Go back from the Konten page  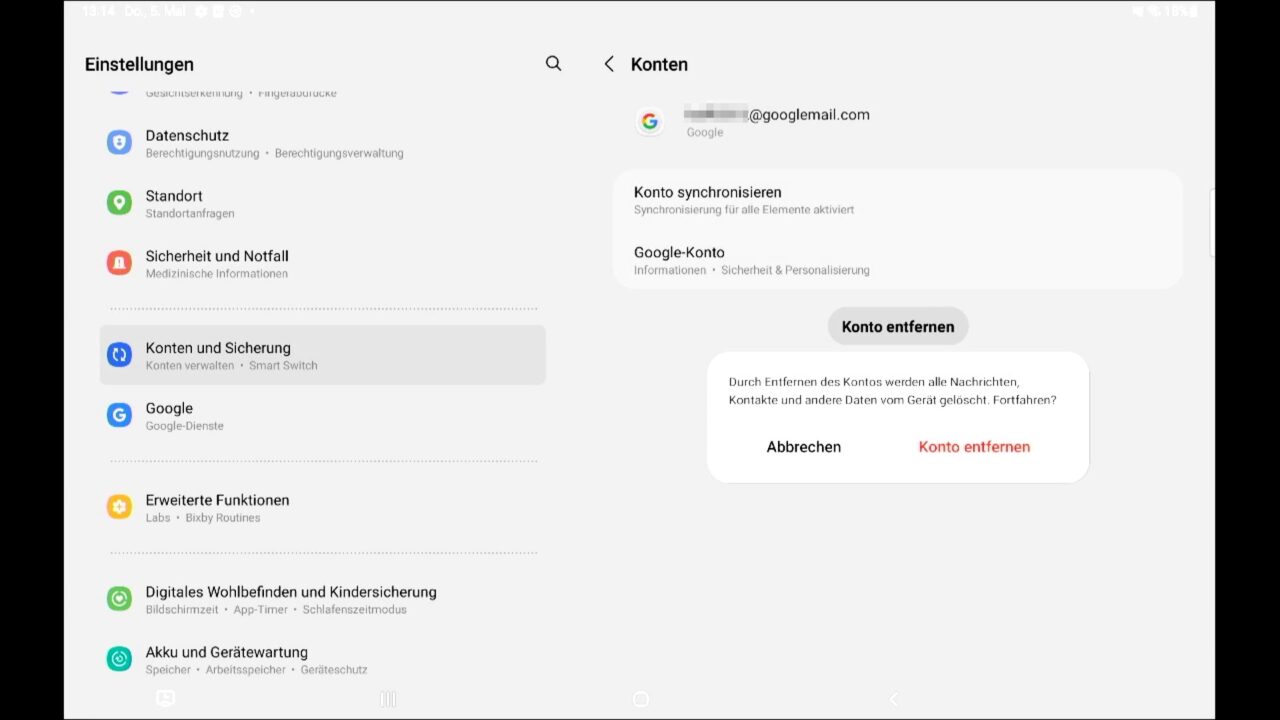click(x=609, y=64)
